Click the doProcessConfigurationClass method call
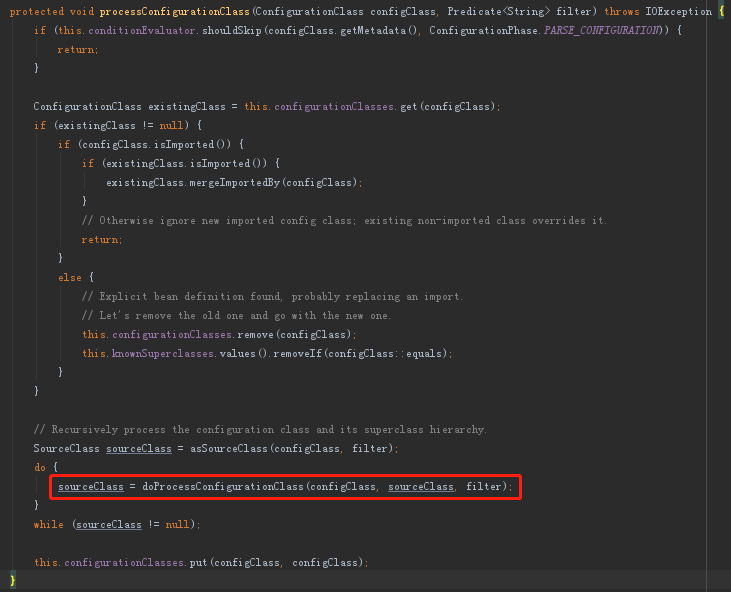The width and height of the screenshot is (731, 592). 223,486
